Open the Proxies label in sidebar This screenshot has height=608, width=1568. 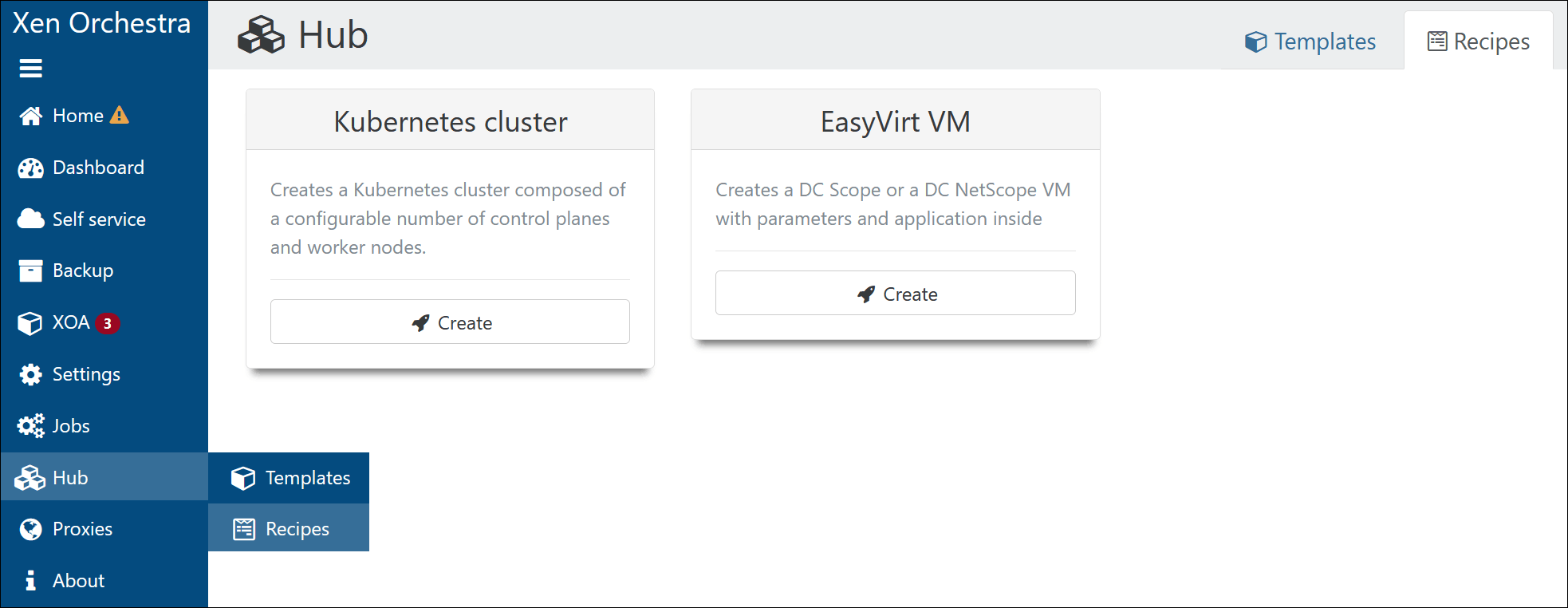pos(82,529)
